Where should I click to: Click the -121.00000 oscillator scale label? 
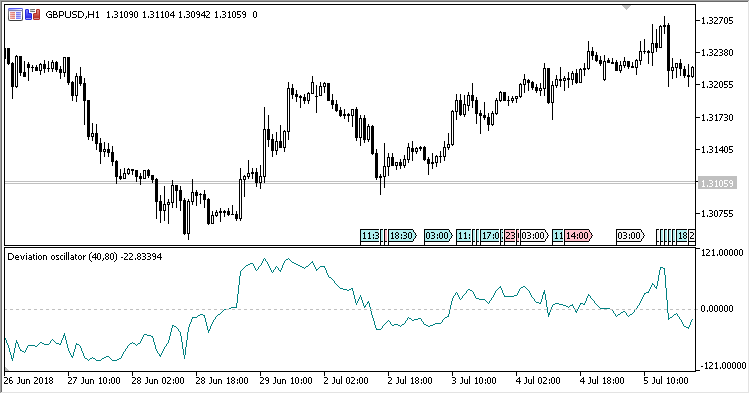[x=722, y=366]
